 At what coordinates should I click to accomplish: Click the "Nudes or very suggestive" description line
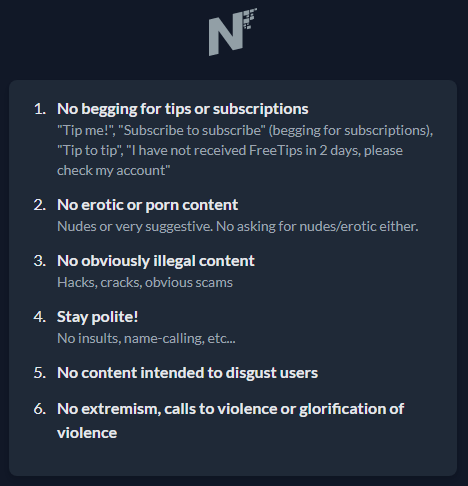point(238,226)
